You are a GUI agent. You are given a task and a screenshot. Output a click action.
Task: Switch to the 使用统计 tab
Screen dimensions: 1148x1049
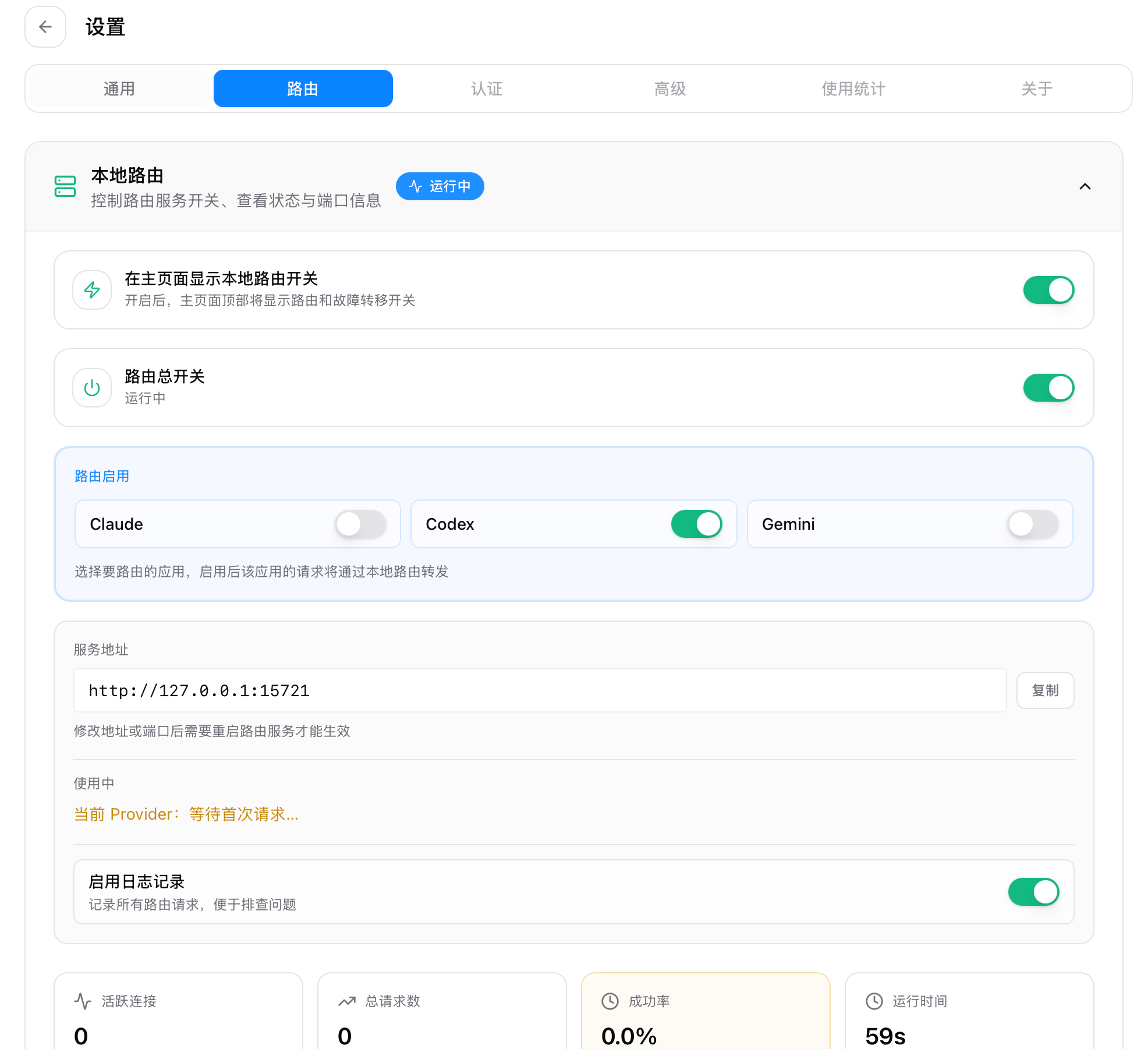tap(853, 88)
